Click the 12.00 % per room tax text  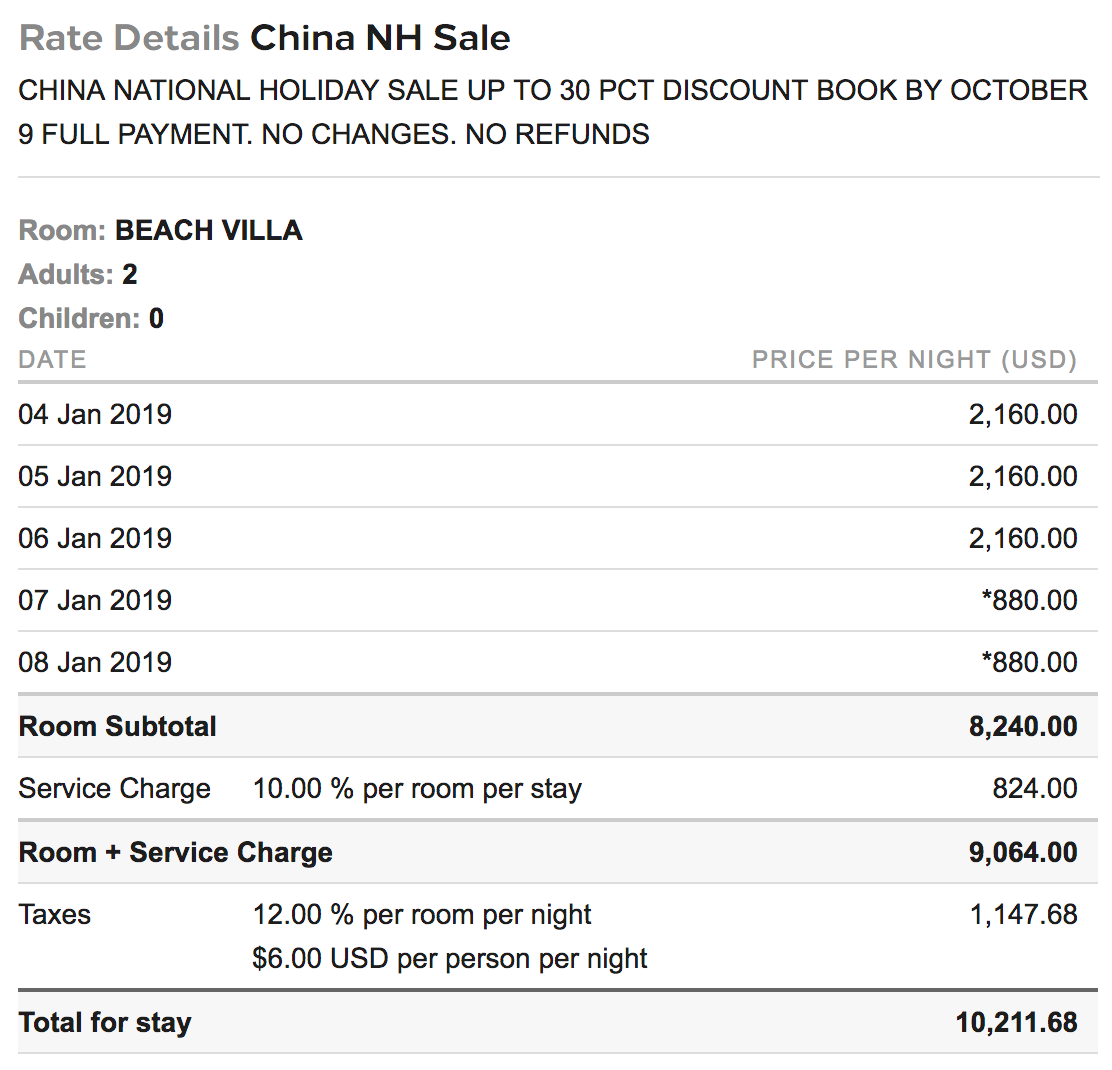422,914
